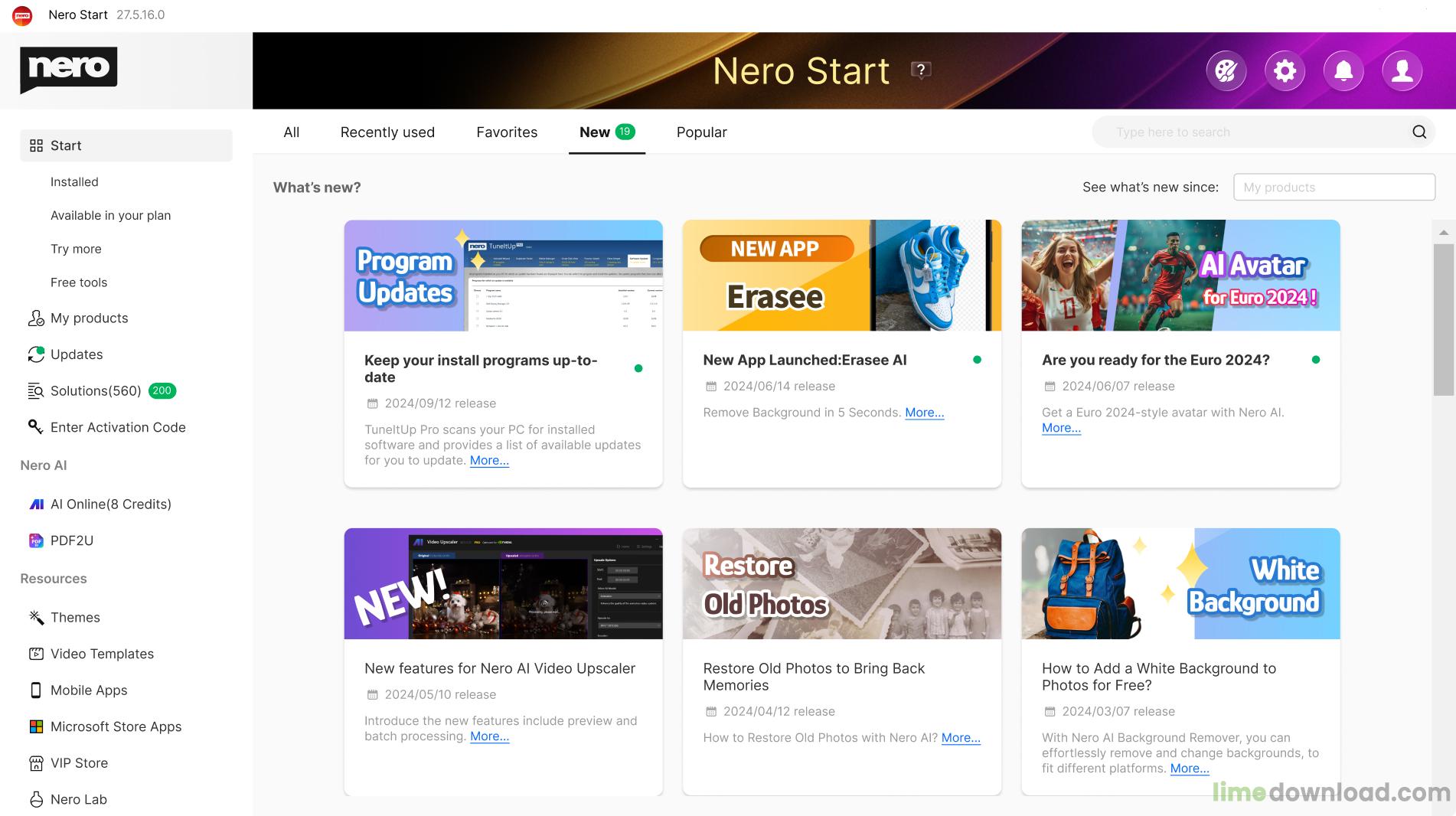Open the user account profile icon

tap(1402, 71)
